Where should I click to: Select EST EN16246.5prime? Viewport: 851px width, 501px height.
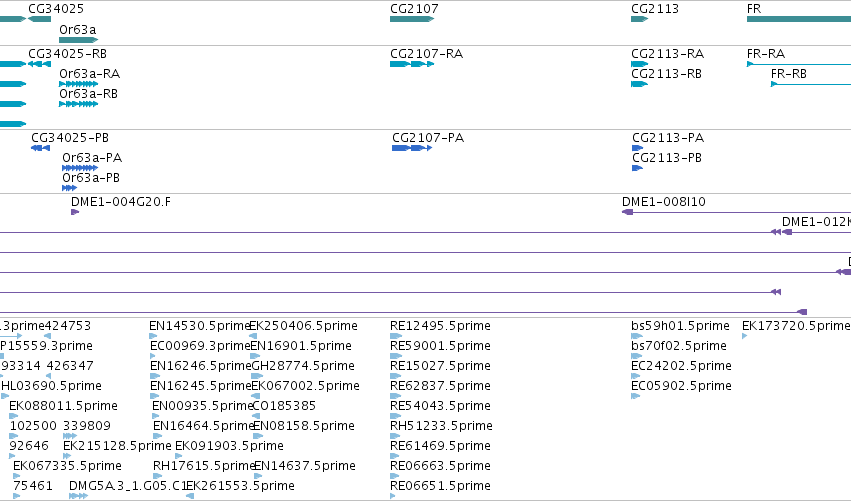pos(200,366)
